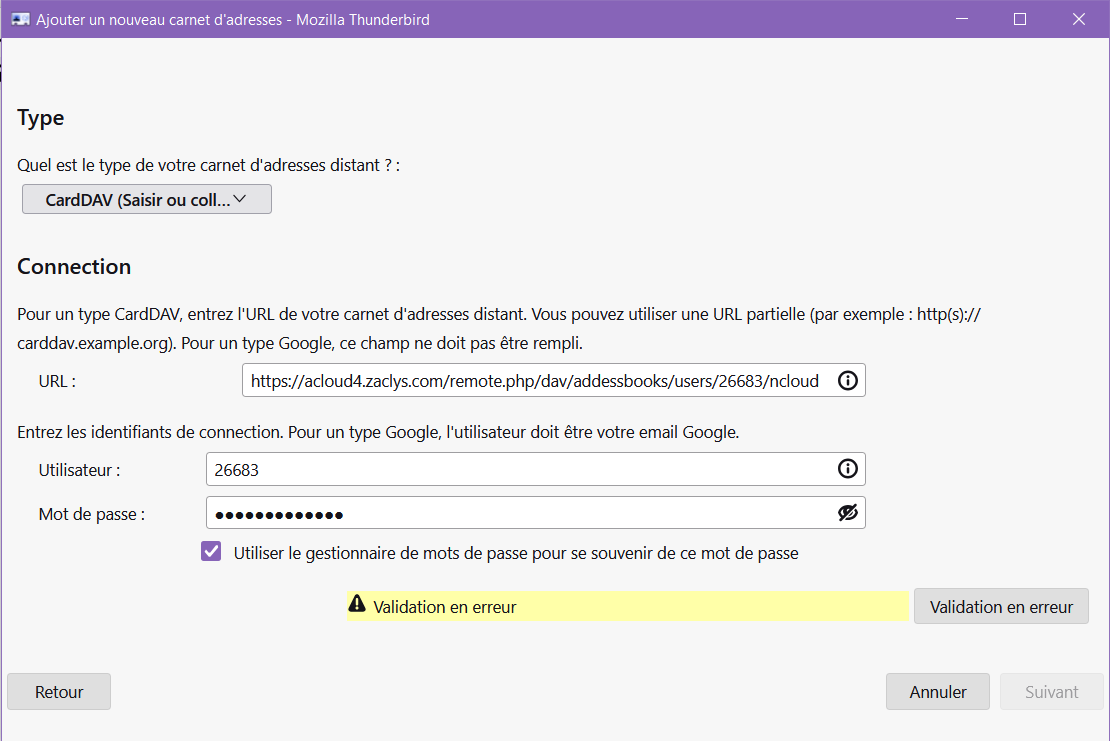Open the CardDAV address book type dropdown
Viewport: 1110px width, 741px height.
tap(147, 200)
